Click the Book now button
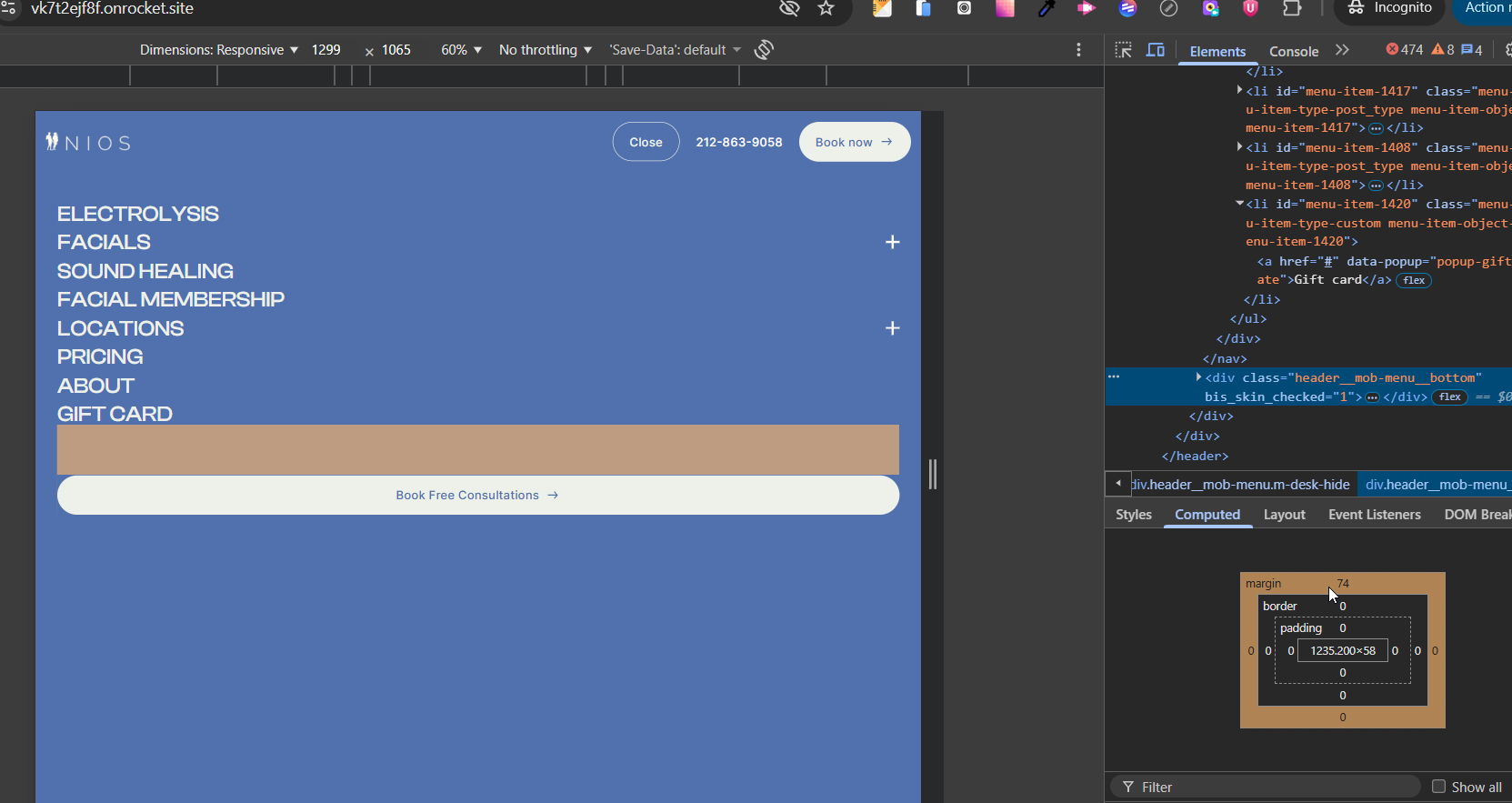1512x803 pixels. pyautogui.click(x=855, y=142)
